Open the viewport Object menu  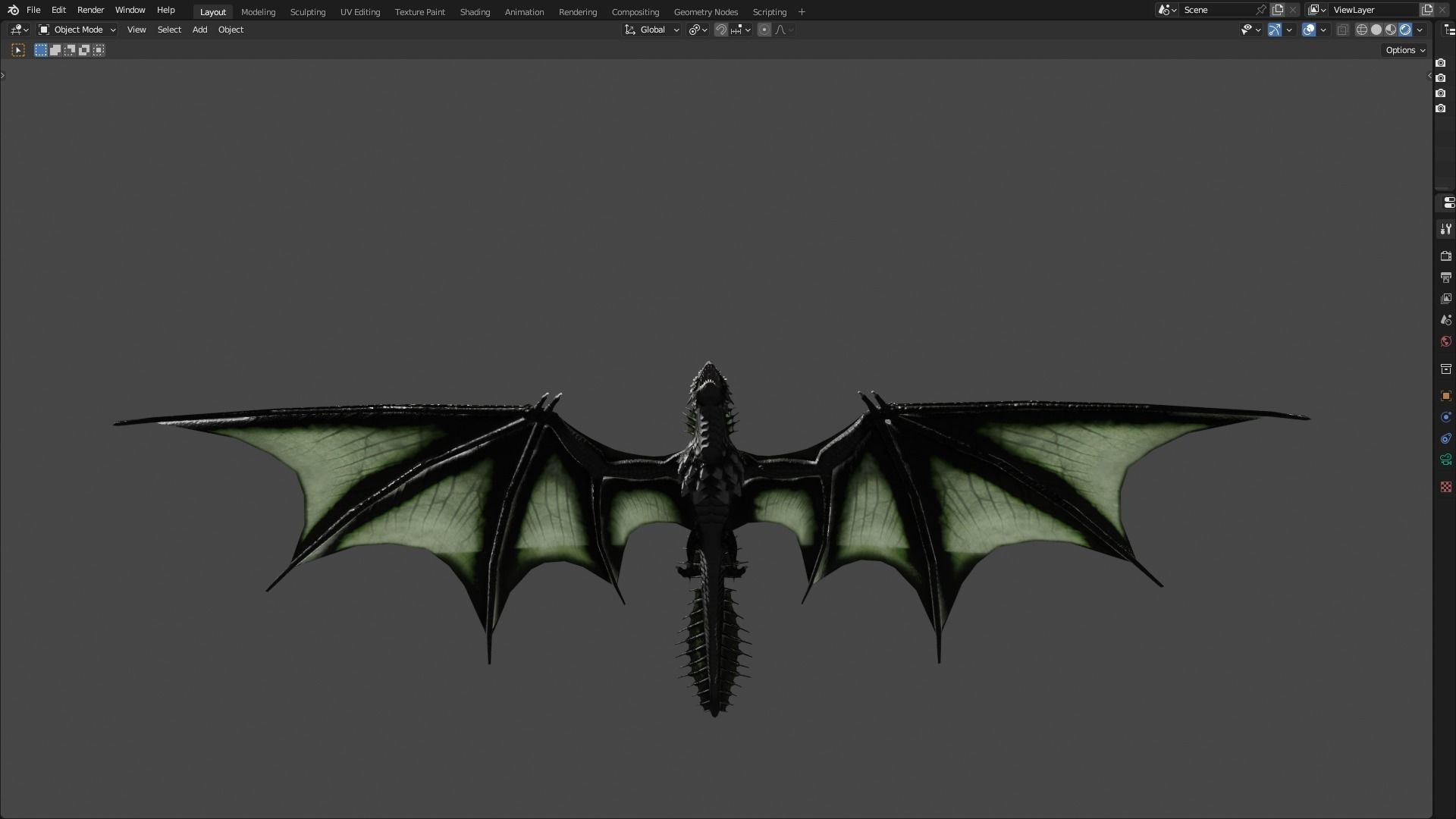[231, 30]
